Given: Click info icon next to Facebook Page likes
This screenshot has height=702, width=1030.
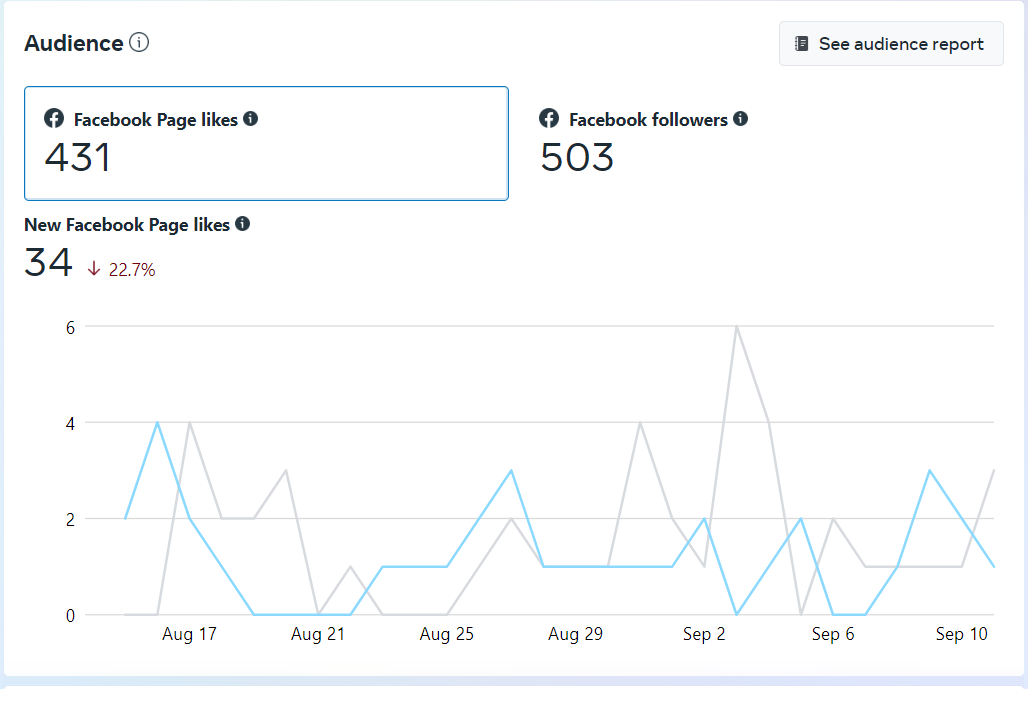Looking at the screenshot, I should (x=251, y=119).
